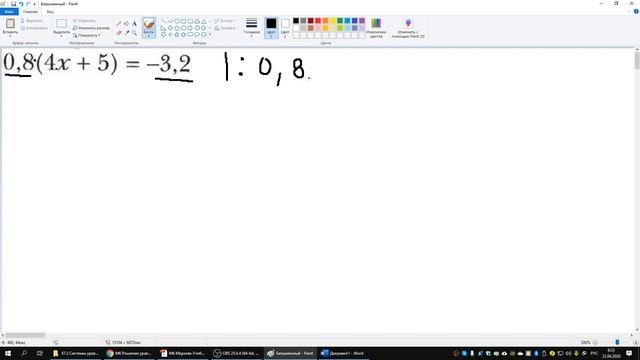Select the Right arrow shape
640x360 pixels.
[190, 28]
